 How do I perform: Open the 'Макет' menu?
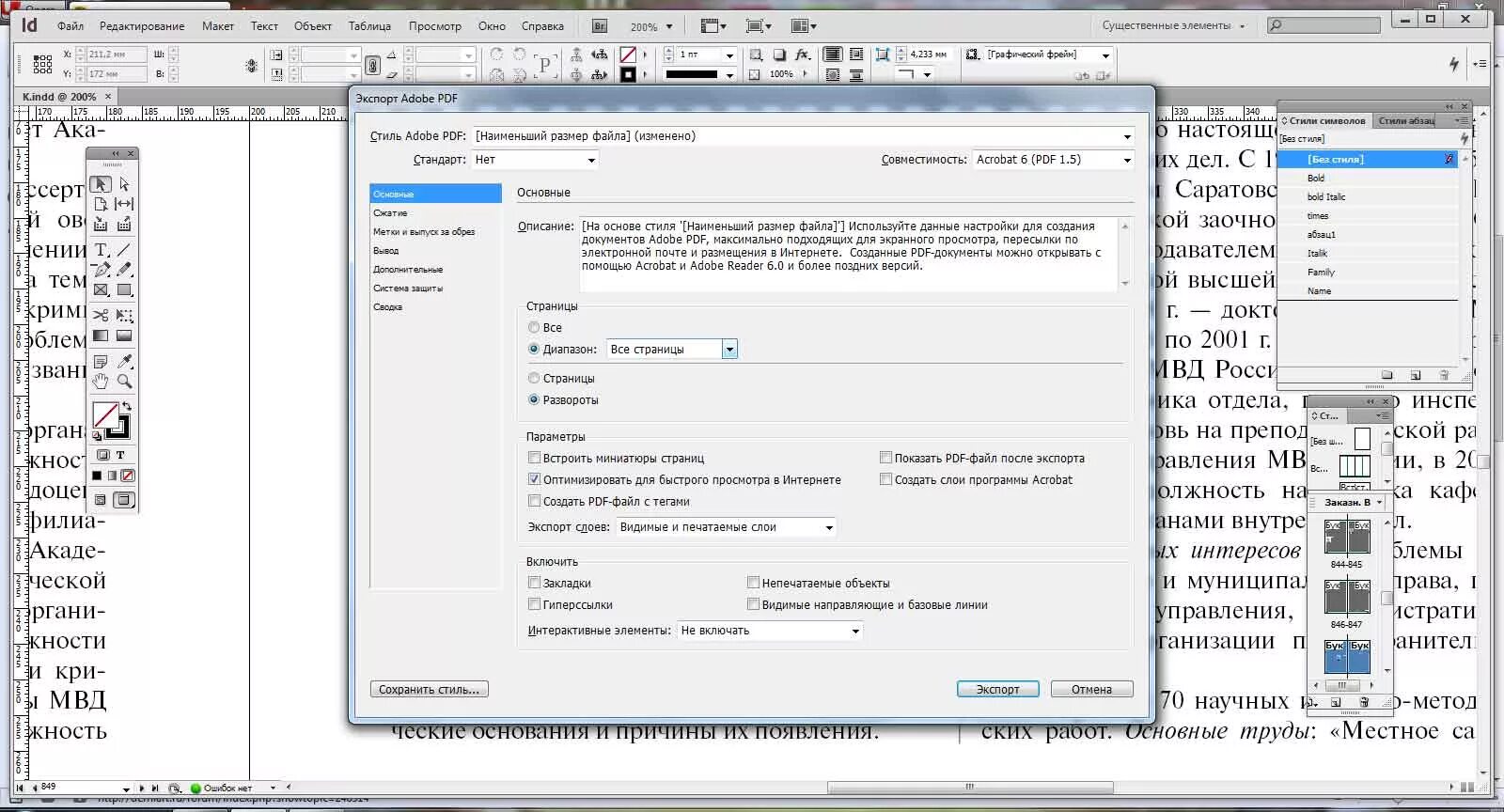(218, 26)
